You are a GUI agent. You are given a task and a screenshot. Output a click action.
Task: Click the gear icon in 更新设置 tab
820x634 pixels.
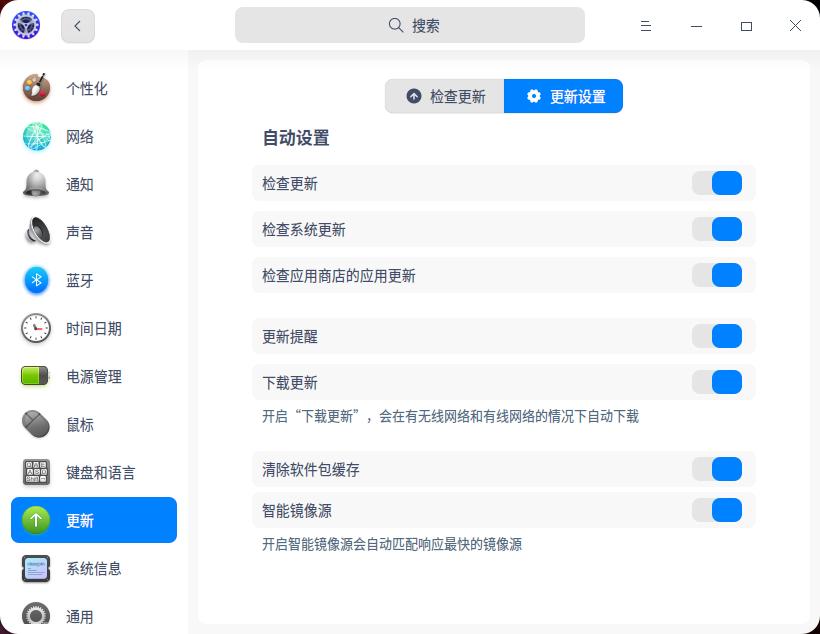coord(533,96)
